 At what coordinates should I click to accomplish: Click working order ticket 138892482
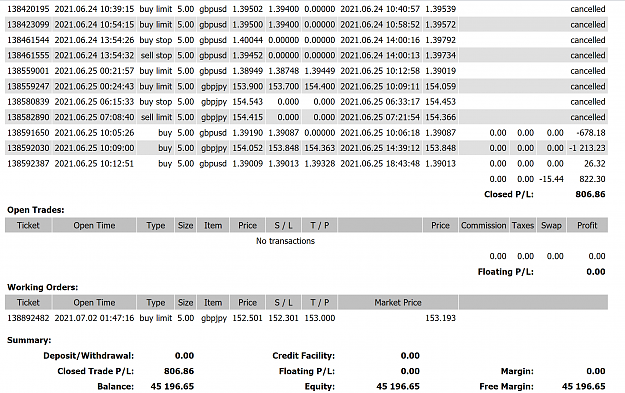tap(28, 318)
